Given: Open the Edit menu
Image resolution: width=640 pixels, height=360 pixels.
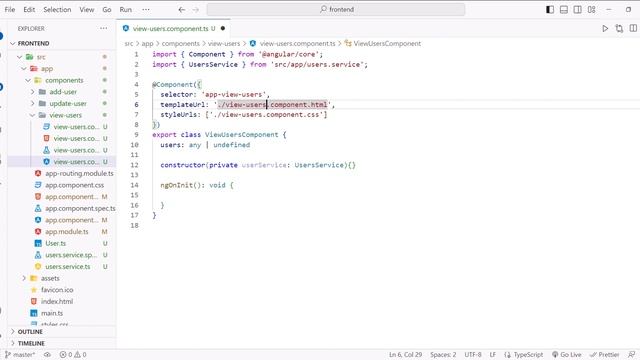Looking at the screenshot, I should (29, 9).
